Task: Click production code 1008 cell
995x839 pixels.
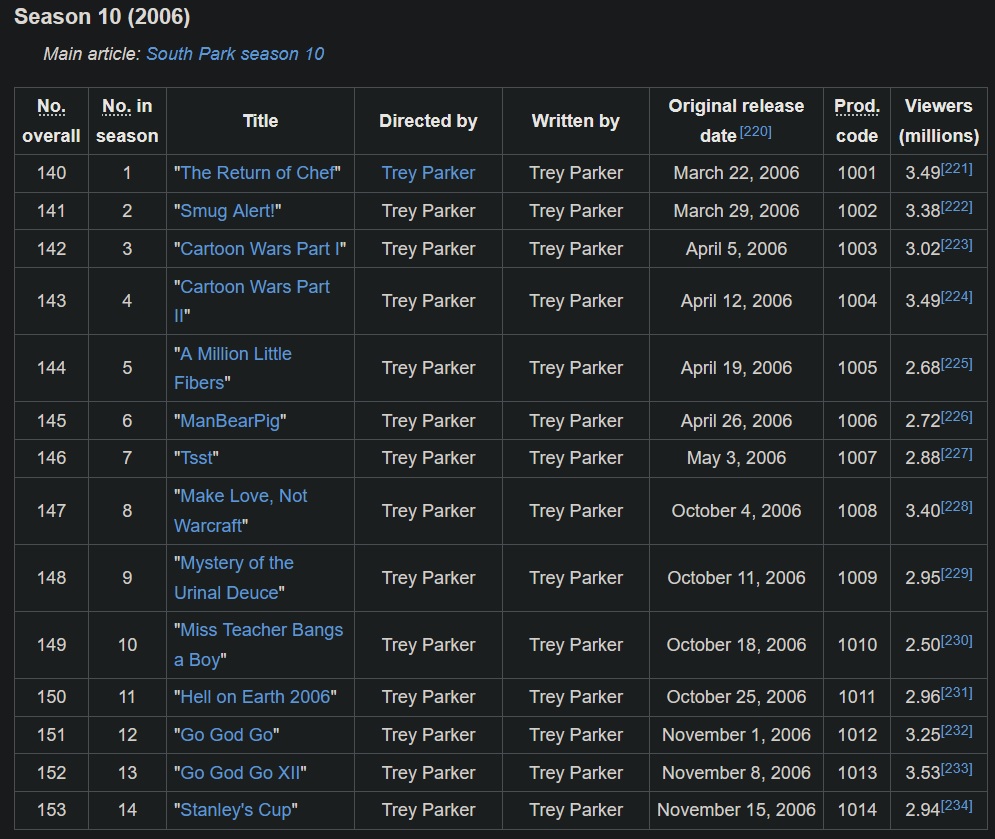Action: pyautogui.click(x=857, y=511)
